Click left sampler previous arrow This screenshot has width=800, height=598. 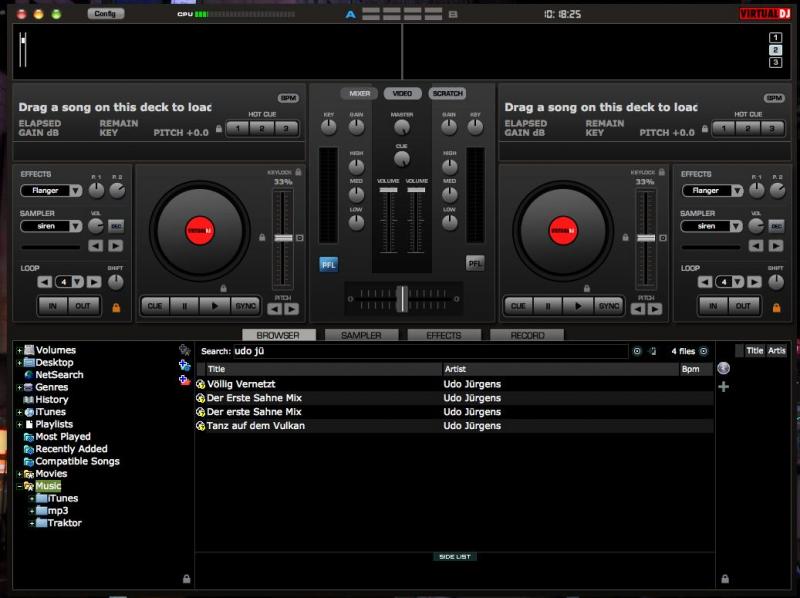coord(95,246)
